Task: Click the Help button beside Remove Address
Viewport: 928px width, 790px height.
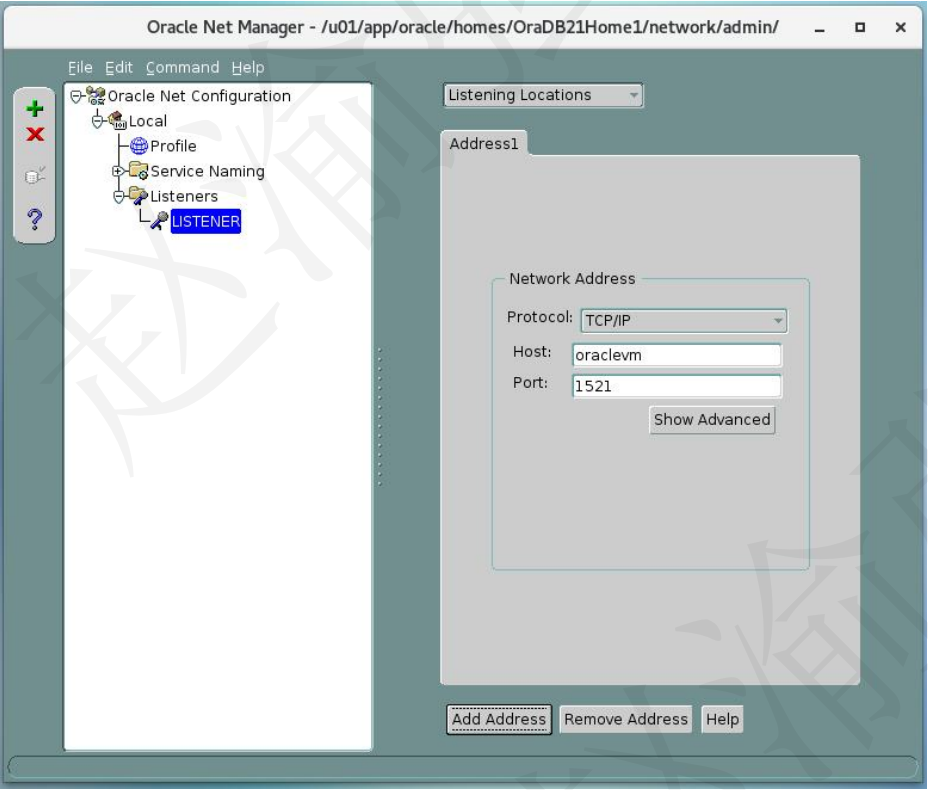Action: coord(722,719)
